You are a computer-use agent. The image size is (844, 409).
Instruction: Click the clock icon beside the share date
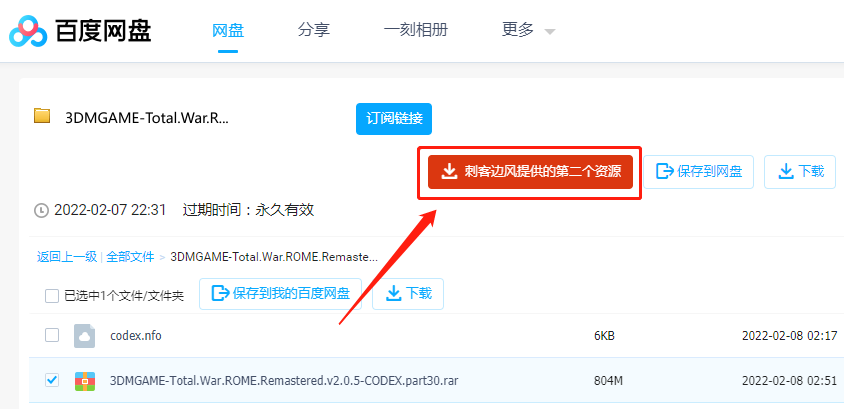41,210
